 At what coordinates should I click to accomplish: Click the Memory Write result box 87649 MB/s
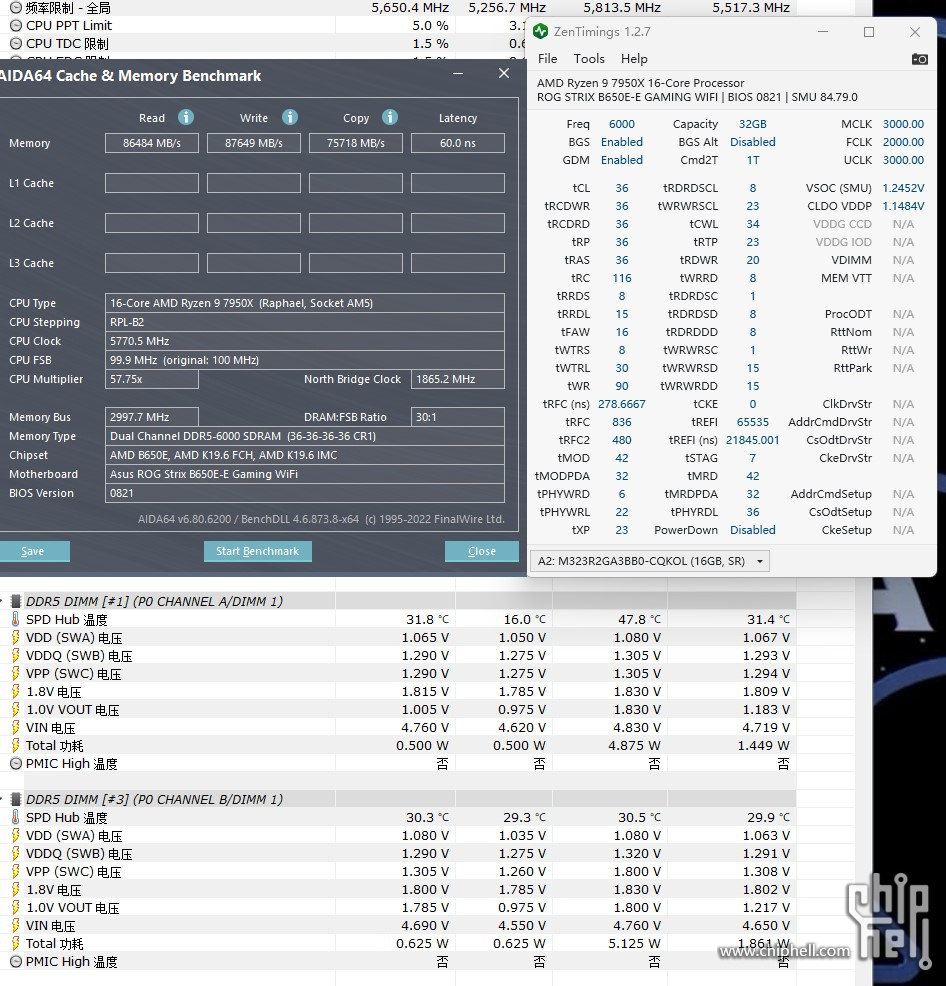tap(254, 143)
